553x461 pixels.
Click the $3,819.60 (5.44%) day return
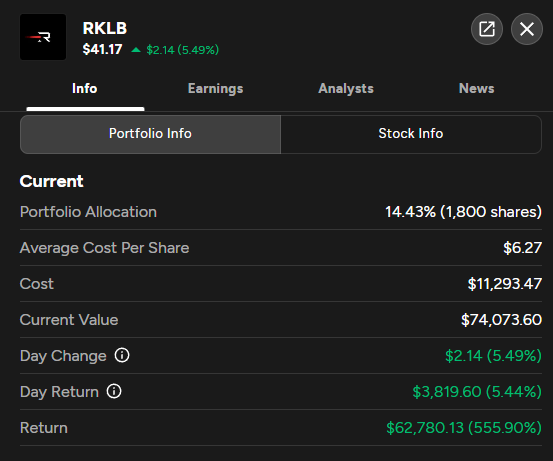[477, 392]
